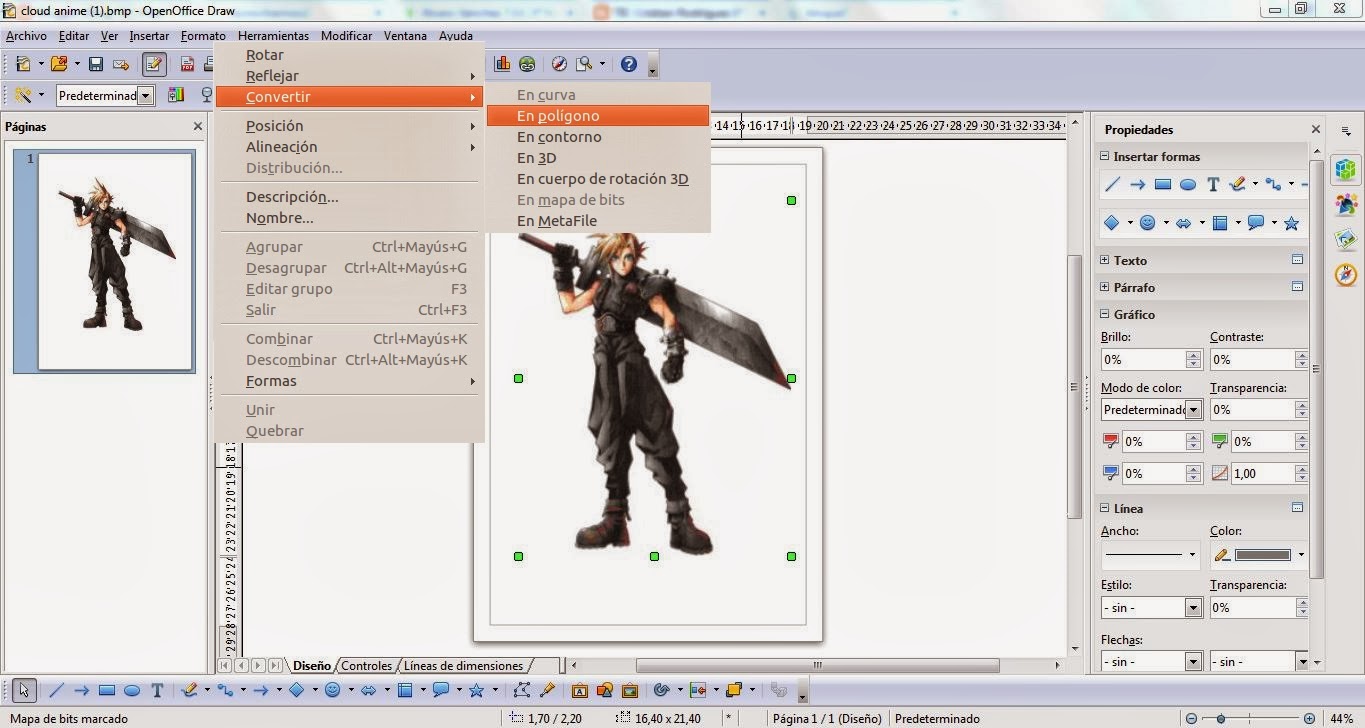Click the Alignment tool icon in bottom toolbar
This screenshot has width=1365, height=728.
696,690
